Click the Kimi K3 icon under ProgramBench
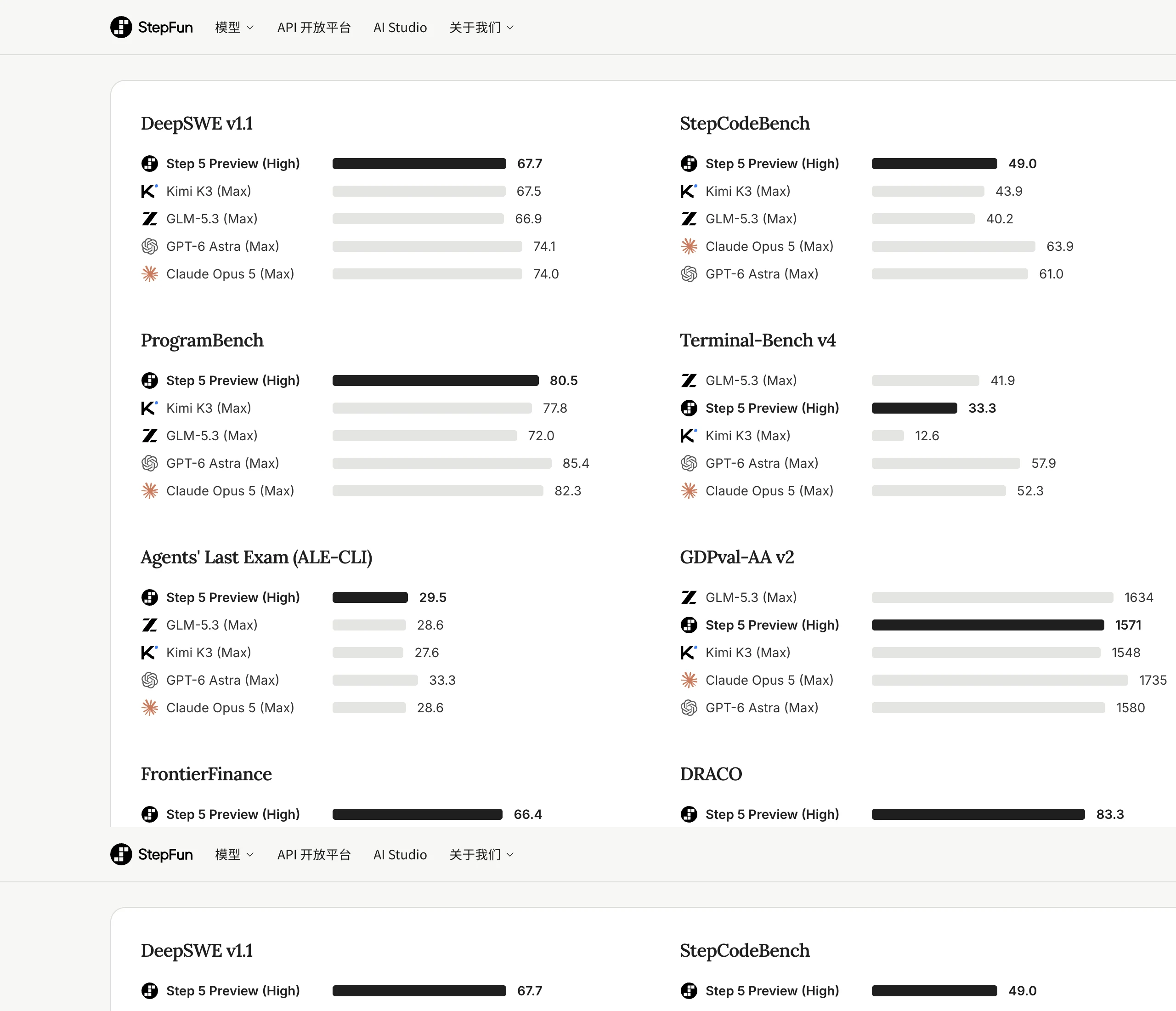 click(x=149, y=408)
